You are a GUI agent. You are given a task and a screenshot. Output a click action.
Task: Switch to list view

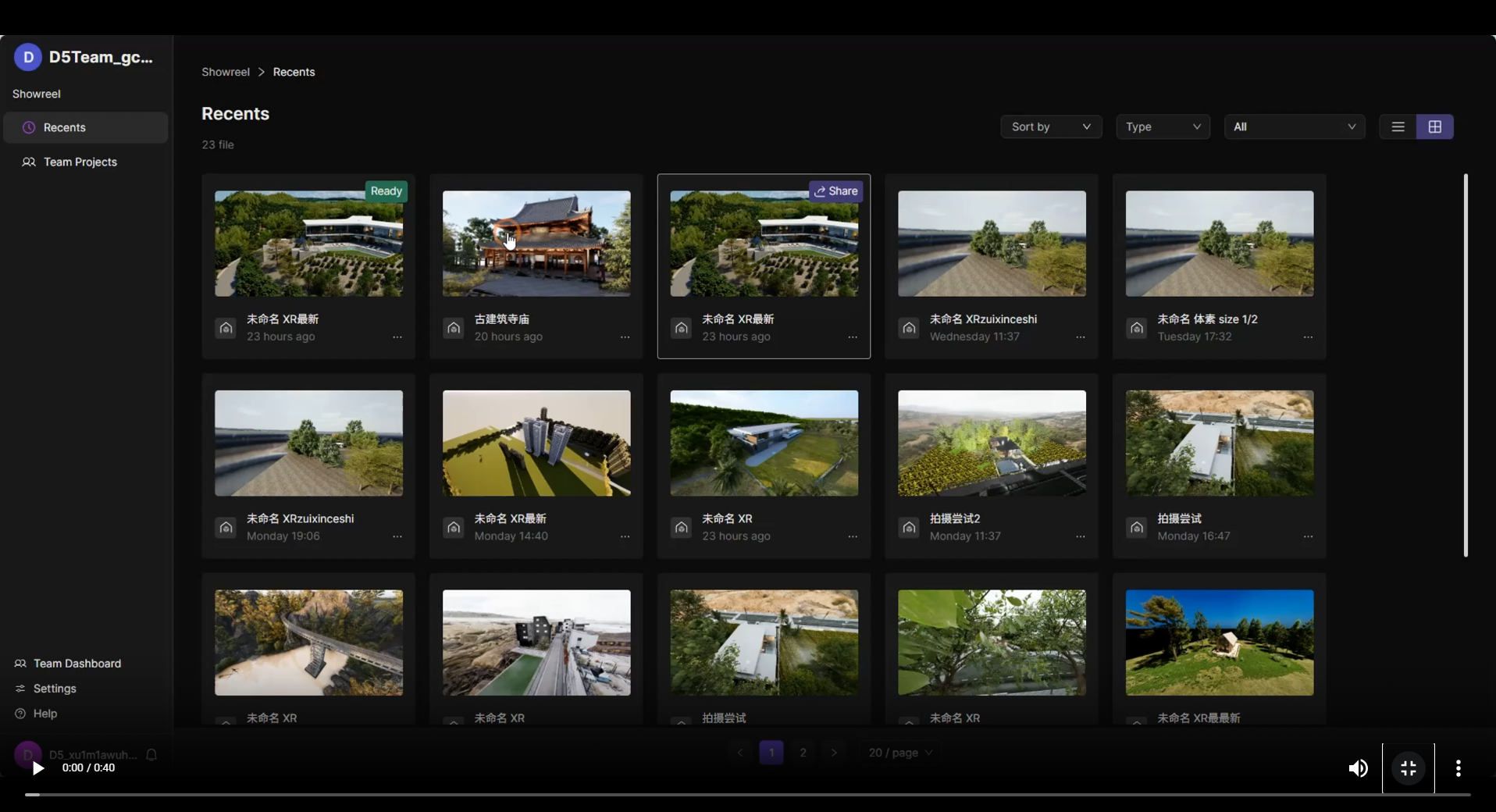coord(1398,126)
